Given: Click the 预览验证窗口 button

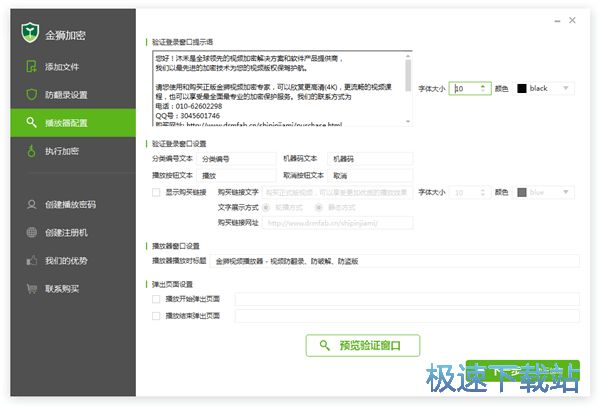Looking at the screenshot, I should pos(363,345).
